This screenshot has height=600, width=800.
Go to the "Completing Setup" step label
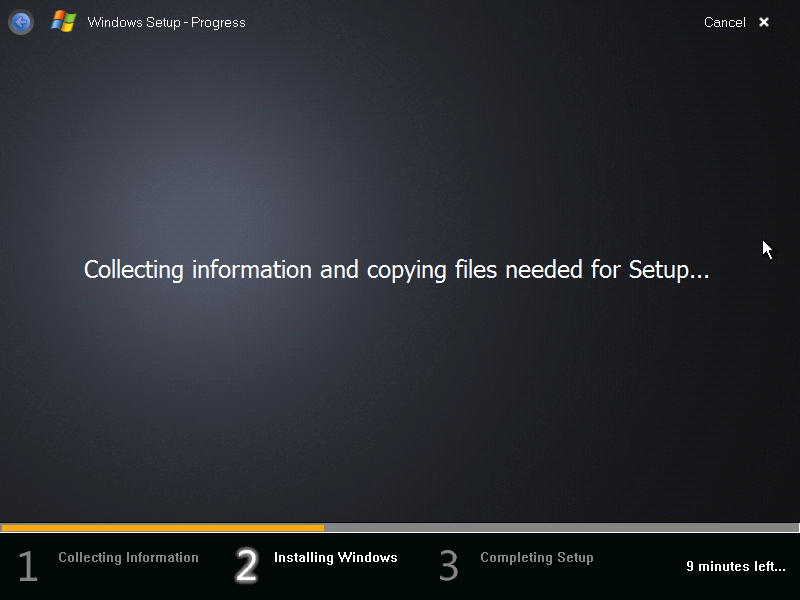point(536,558)
